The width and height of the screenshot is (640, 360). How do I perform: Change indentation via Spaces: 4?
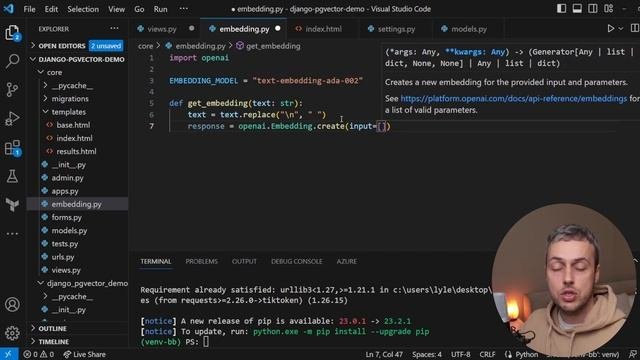click(x=427, y=354)
